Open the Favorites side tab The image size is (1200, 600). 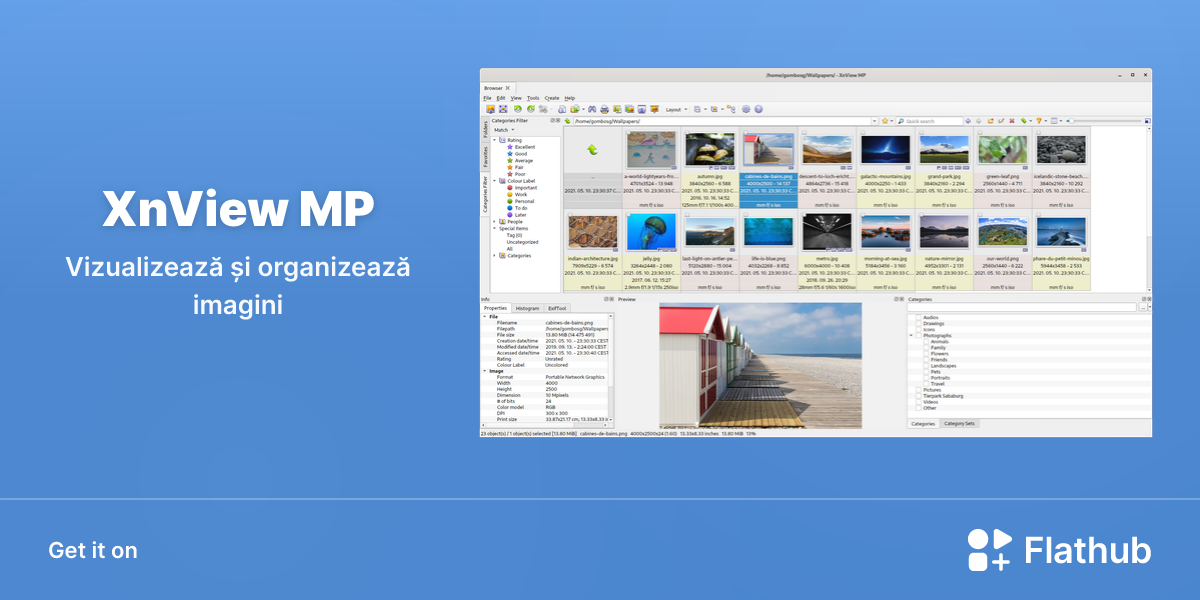485,156
